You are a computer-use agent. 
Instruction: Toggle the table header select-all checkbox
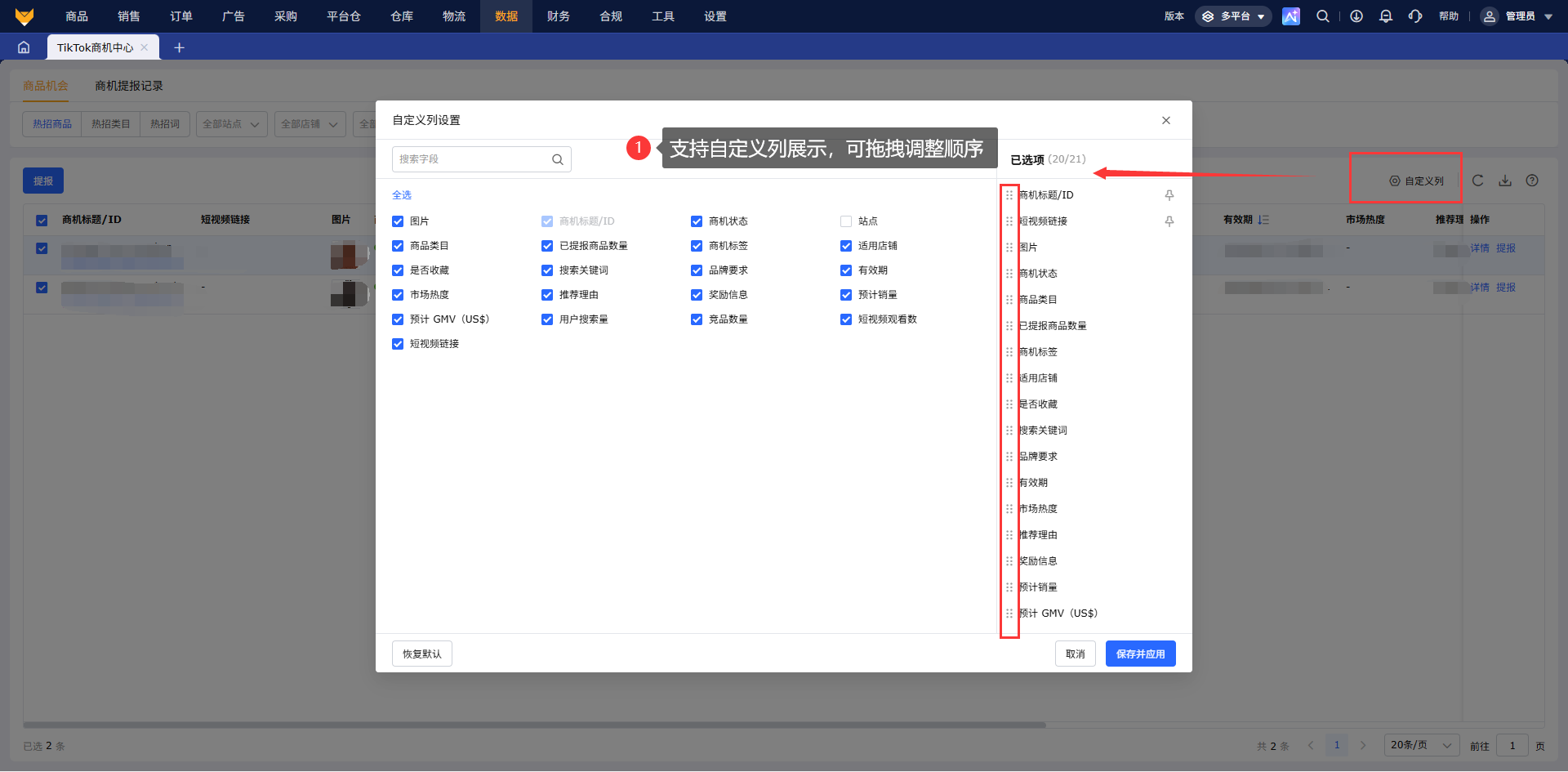(42, 221)
